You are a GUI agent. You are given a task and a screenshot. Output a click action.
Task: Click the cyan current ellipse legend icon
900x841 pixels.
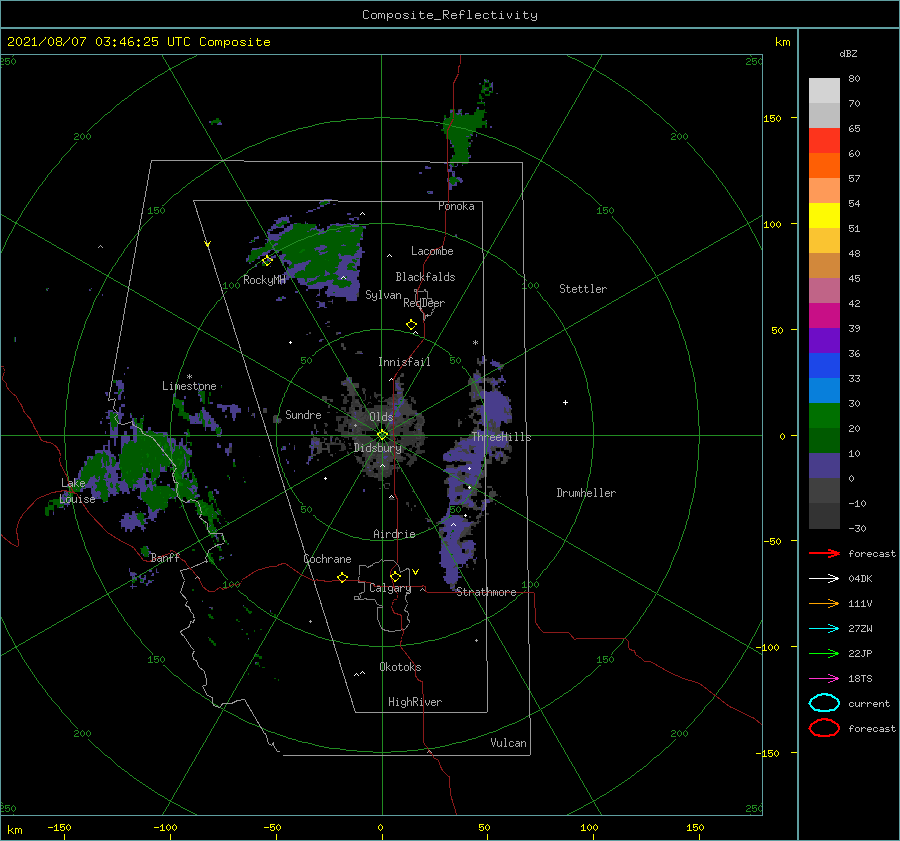824,703
